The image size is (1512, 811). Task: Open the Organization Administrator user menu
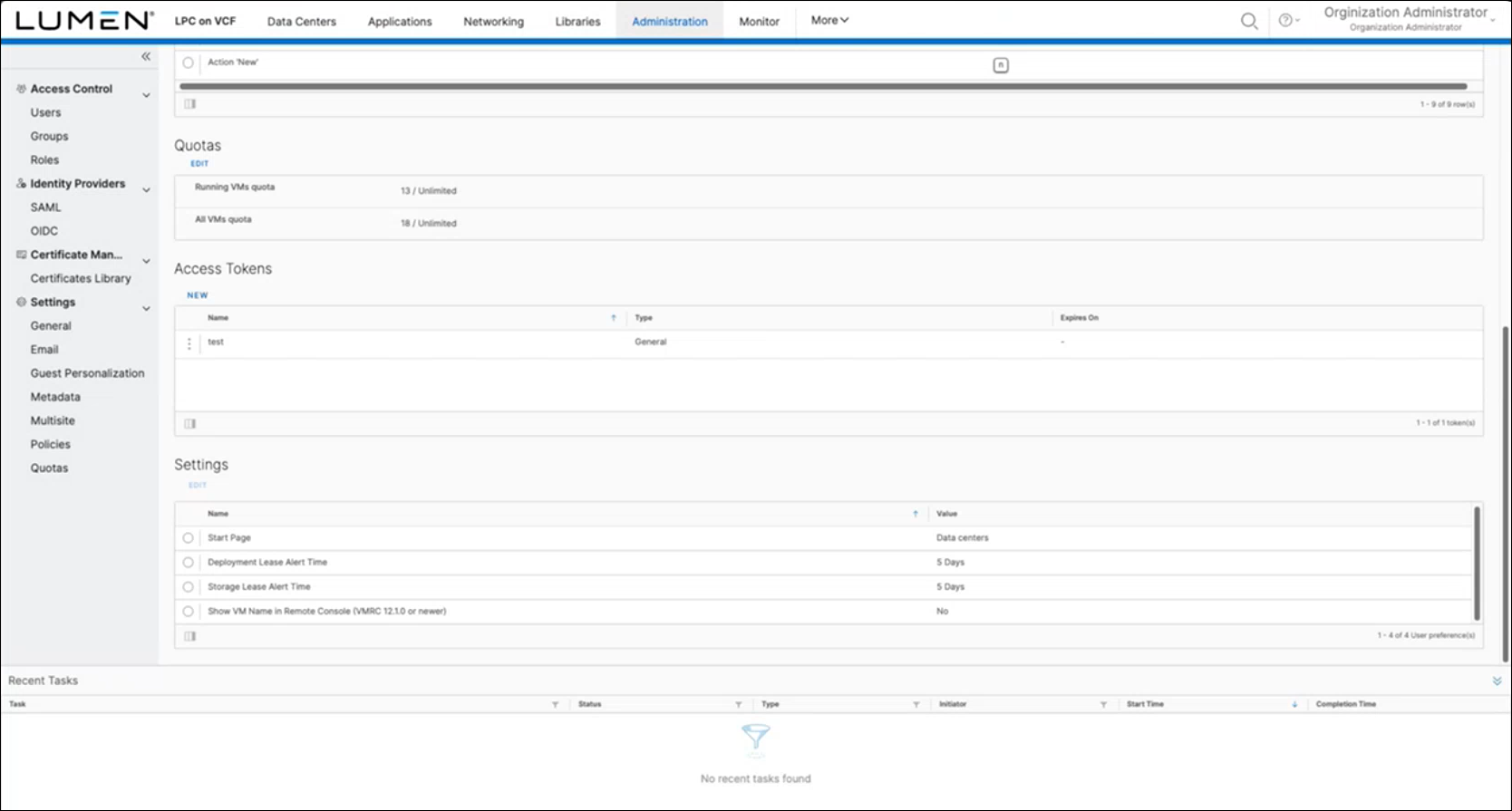(x=1408, y=18)
